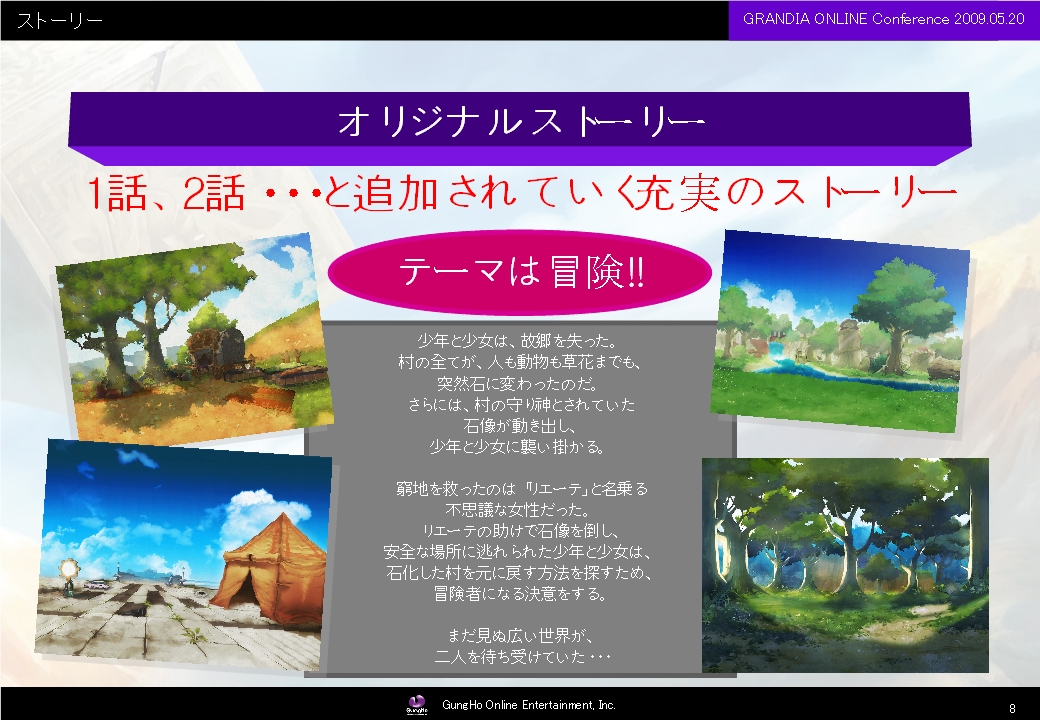Click the line 村の全てが、人も動物も草花までも、
Viewport: 1040px width, 720px height.
519,362
